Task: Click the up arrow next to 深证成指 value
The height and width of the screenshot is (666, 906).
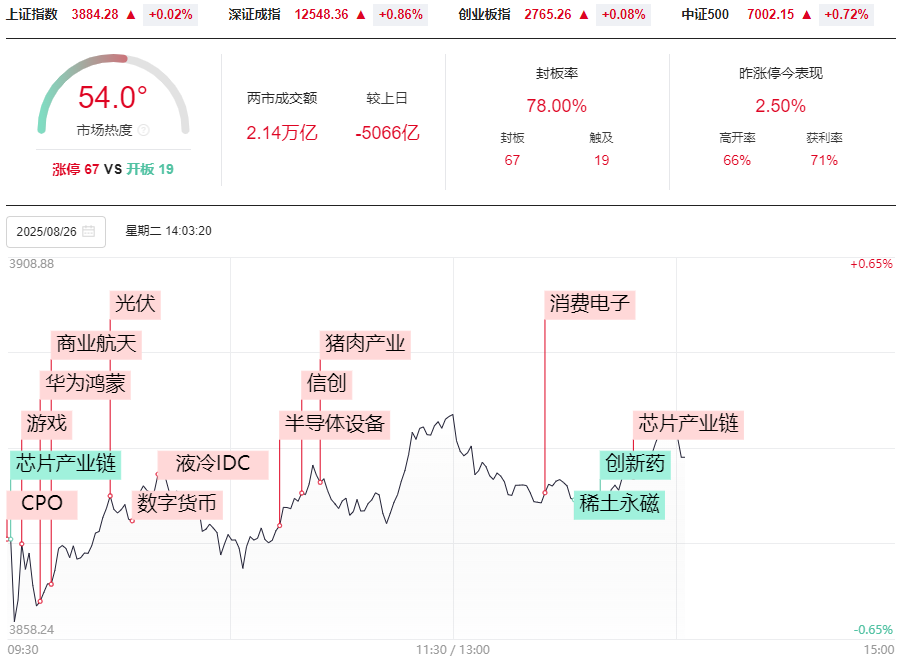Action: pos(360,15)
